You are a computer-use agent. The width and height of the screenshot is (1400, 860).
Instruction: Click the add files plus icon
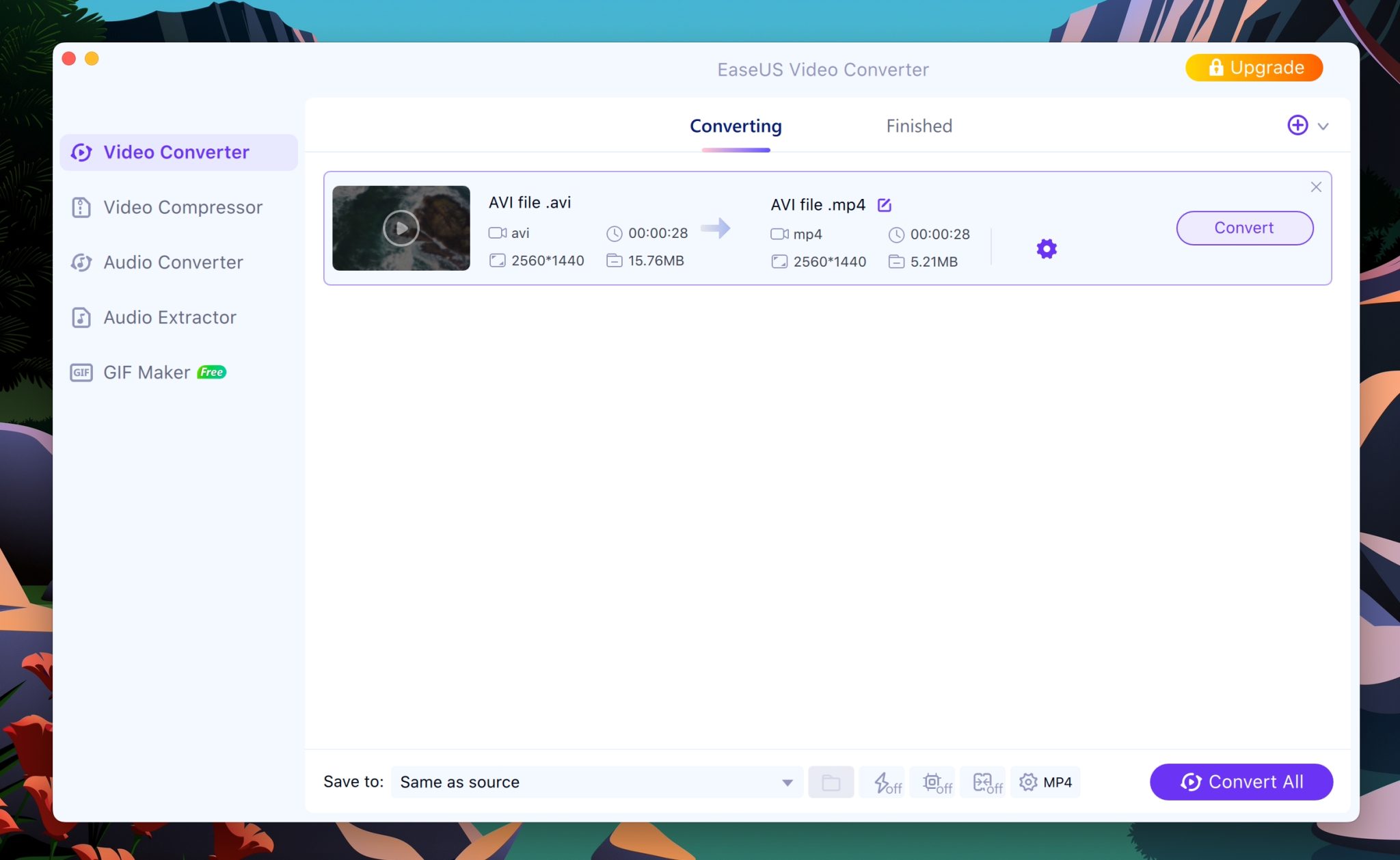(x=1297, y=126)
